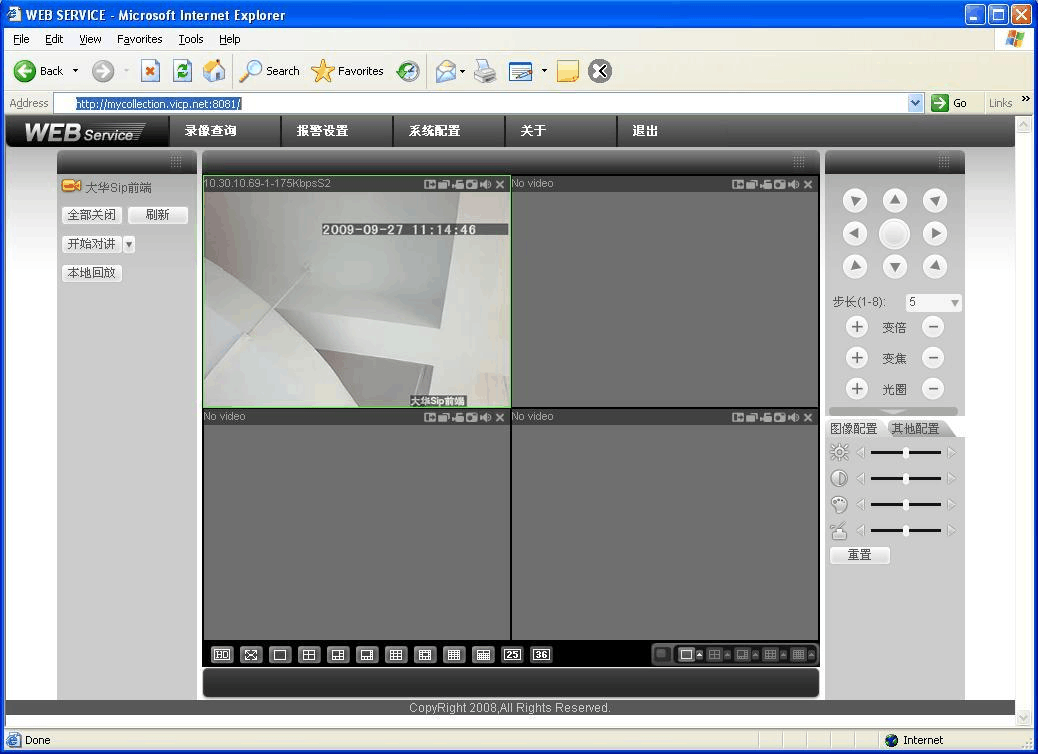Close the first video stream pane
This screenshot has width=1038, height=754.
[500, 184]
